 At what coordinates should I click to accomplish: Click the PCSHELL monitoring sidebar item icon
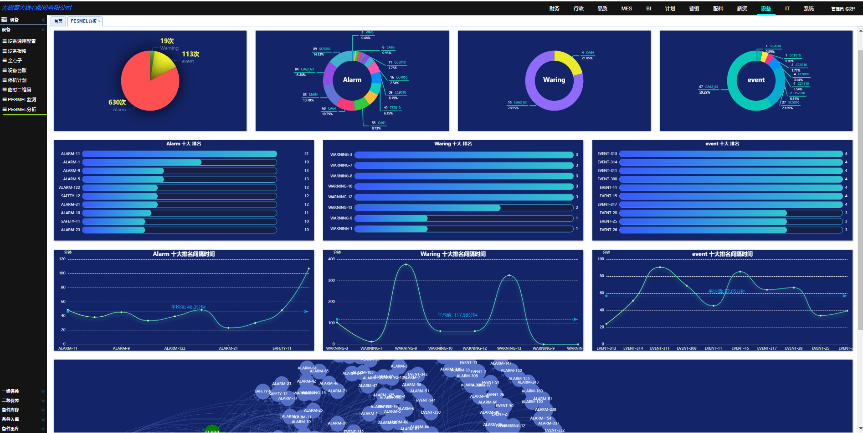(x=4, y=100)
